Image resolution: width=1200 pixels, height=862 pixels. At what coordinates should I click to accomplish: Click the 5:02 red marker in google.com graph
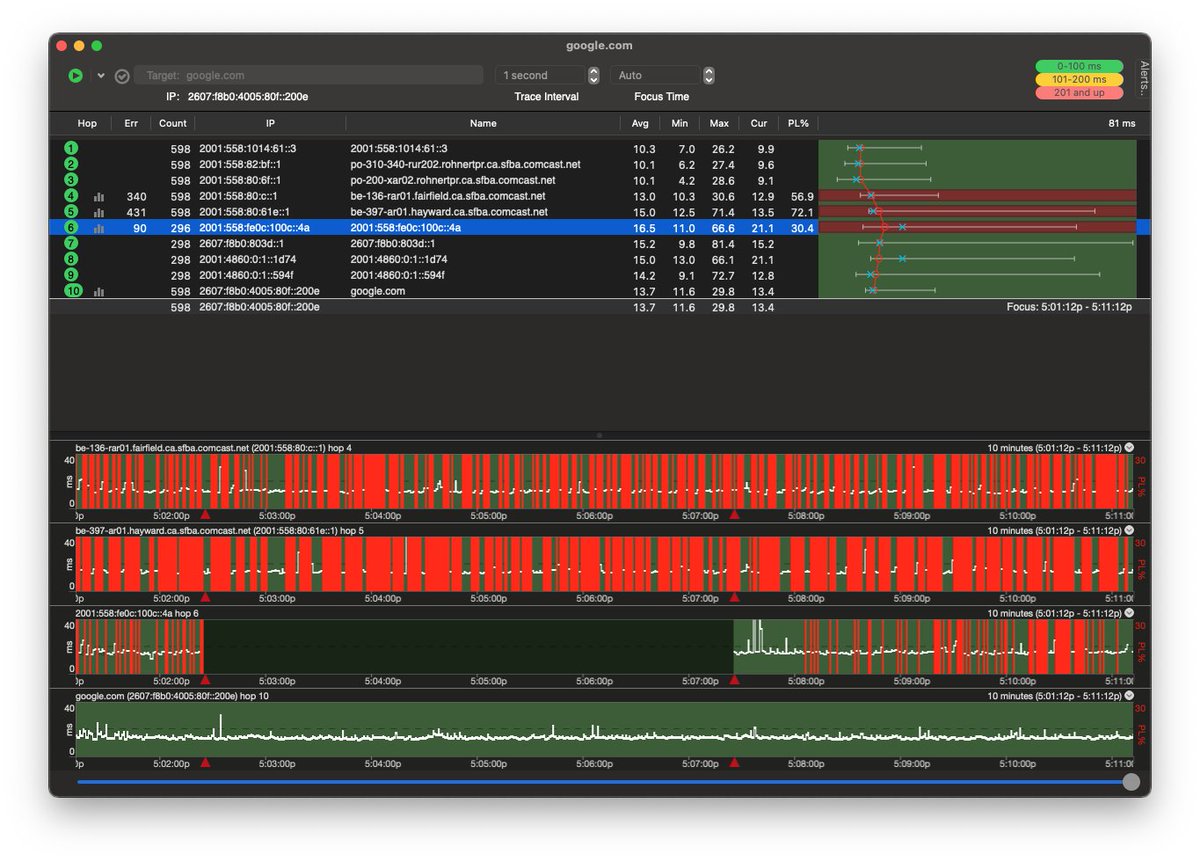[x=205, y=762]
